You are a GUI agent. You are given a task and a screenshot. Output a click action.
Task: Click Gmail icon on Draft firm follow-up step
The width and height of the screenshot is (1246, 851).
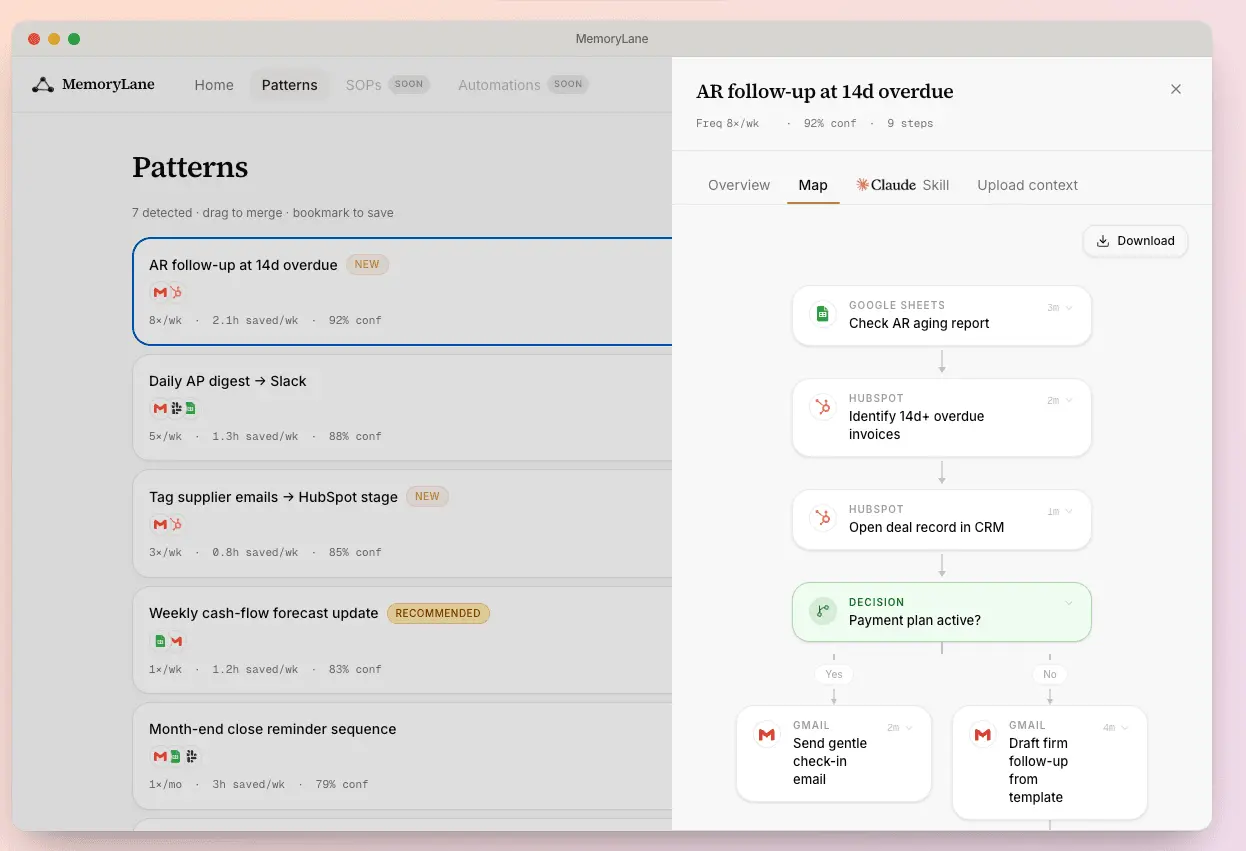983,734
